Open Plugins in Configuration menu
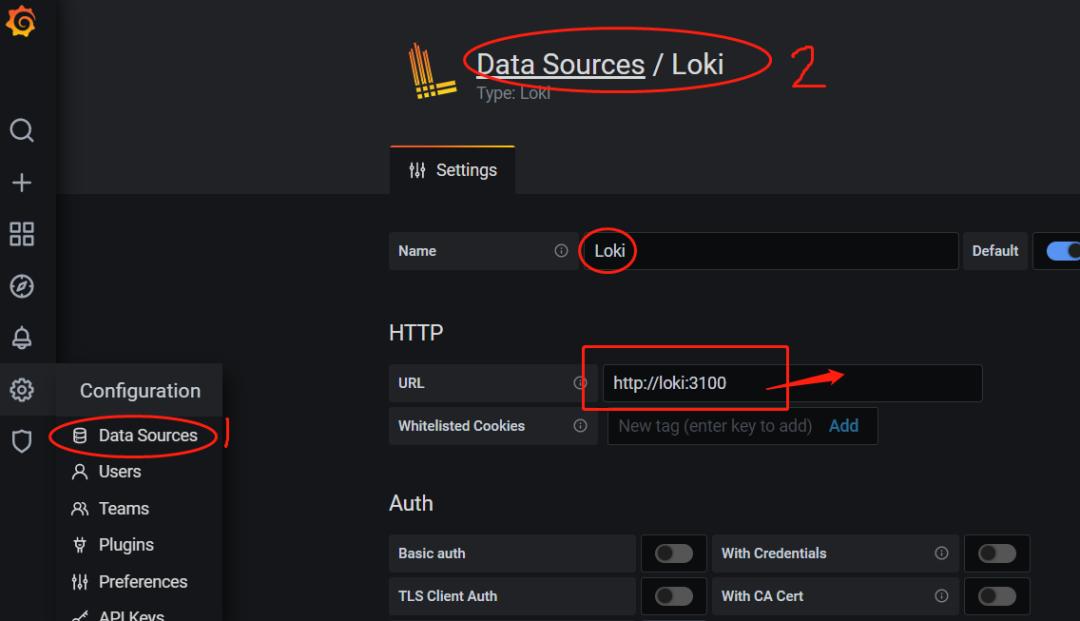1080x621 pixels. pos(126,545)
